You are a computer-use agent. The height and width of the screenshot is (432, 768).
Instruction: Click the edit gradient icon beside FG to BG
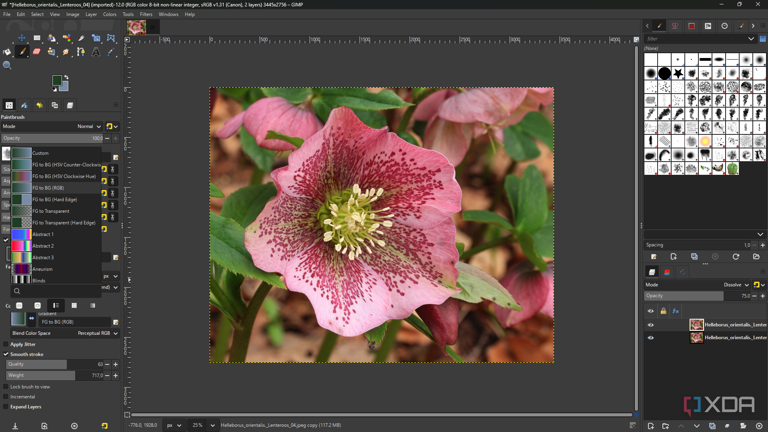(x=115, y=322)
